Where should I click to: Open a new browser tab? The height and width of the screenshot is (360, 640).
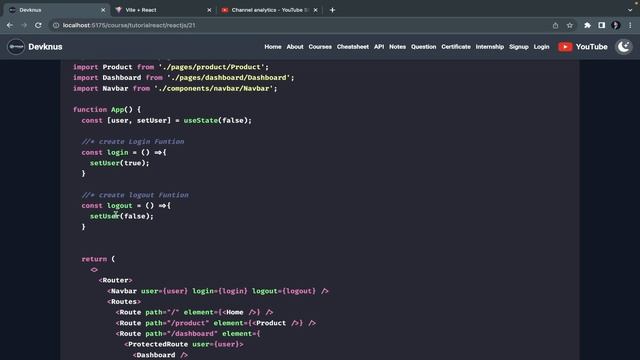332,10
